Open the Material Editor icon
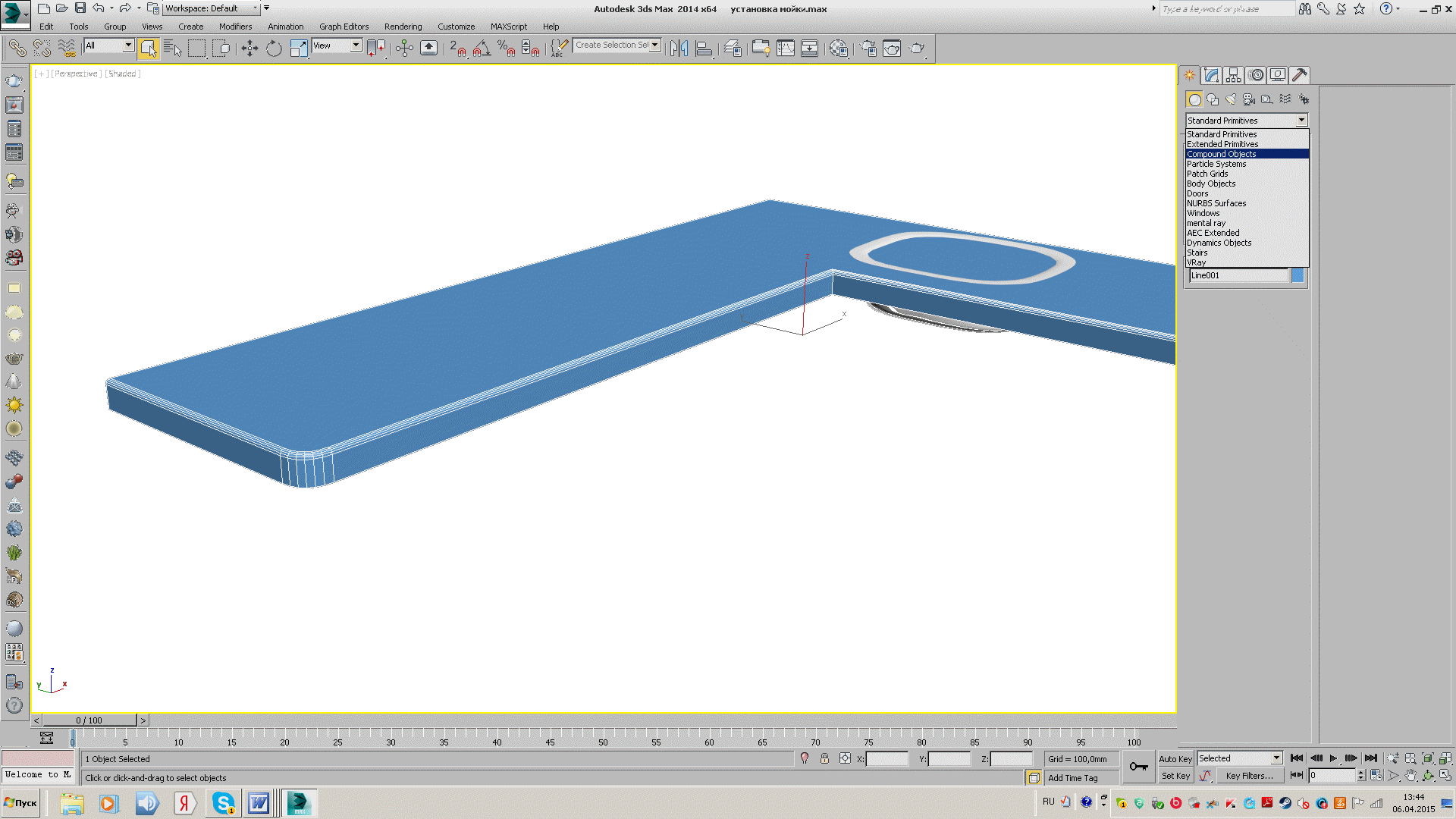The width and height of the screenshot is (1456, 819). point(838,49)
